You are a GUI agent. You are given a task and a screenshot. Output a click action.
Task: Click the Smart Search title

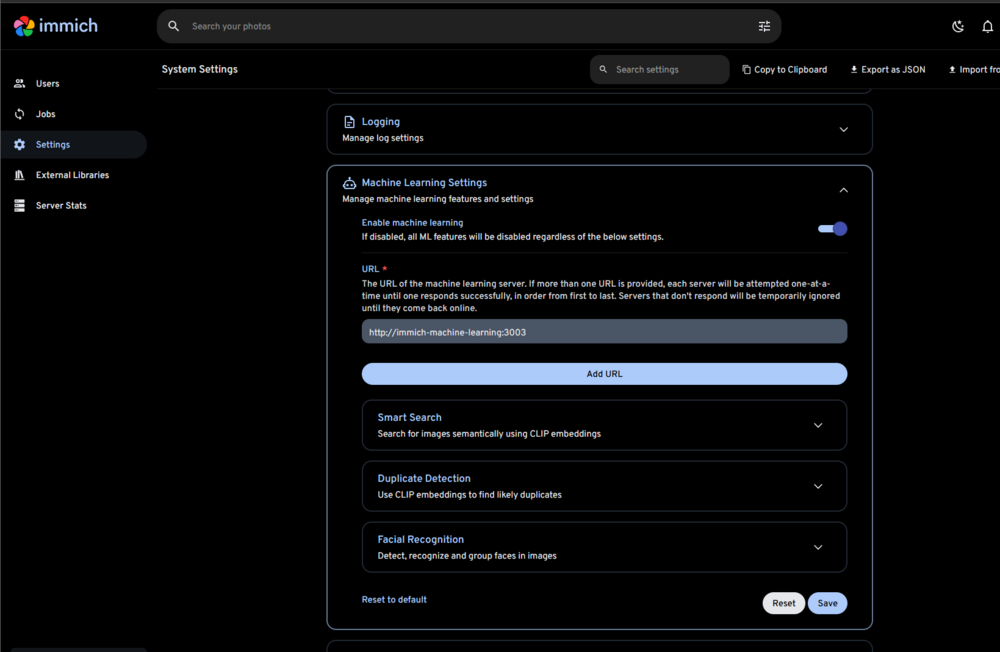(x=409, y=417)
